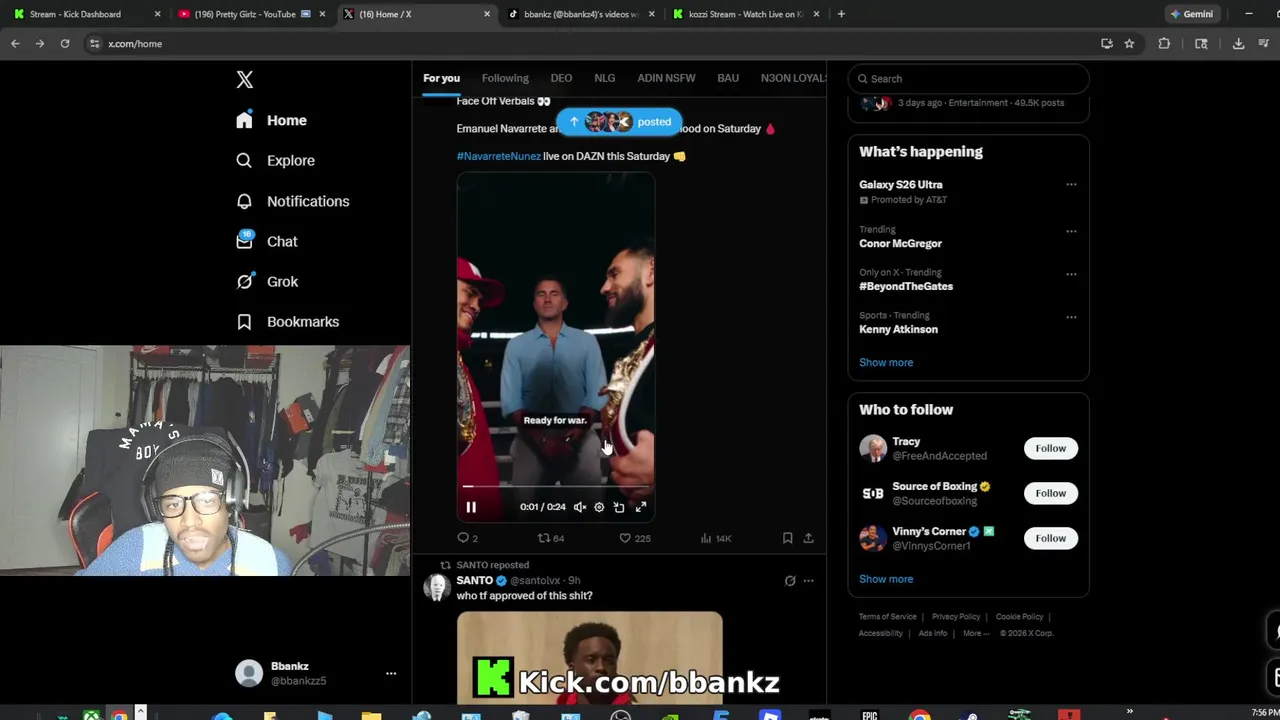Open the DEO list tab

coord(561,78)
